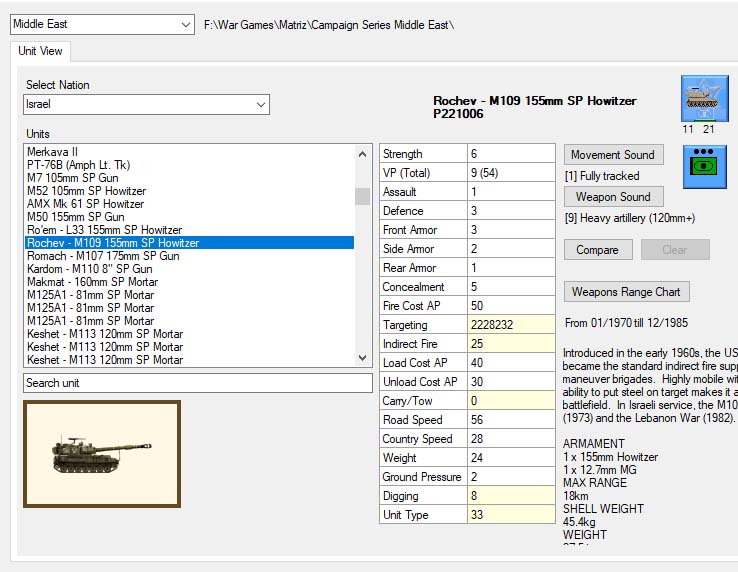This screenshot has height=572, width=738.
Task: Click the units list scrollbar thumb
Action: pos(362,196)
